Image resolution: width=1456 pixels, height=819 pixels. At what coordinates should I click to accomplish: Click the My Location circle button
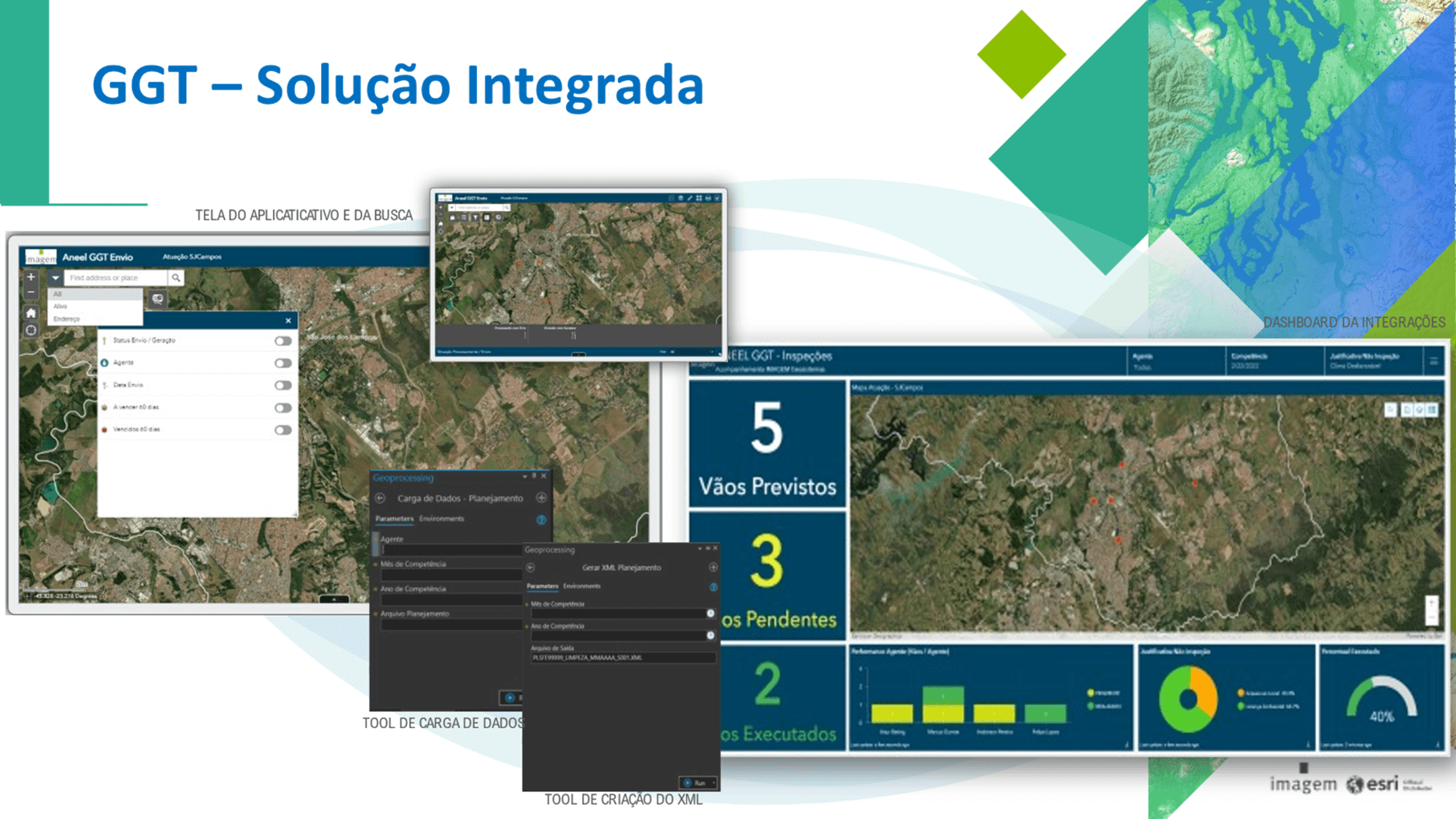tap(31, 330)
